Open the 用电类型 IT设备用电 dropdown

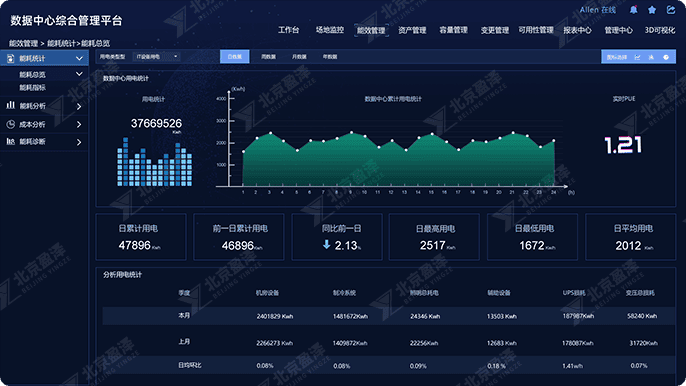coord(157,56)
